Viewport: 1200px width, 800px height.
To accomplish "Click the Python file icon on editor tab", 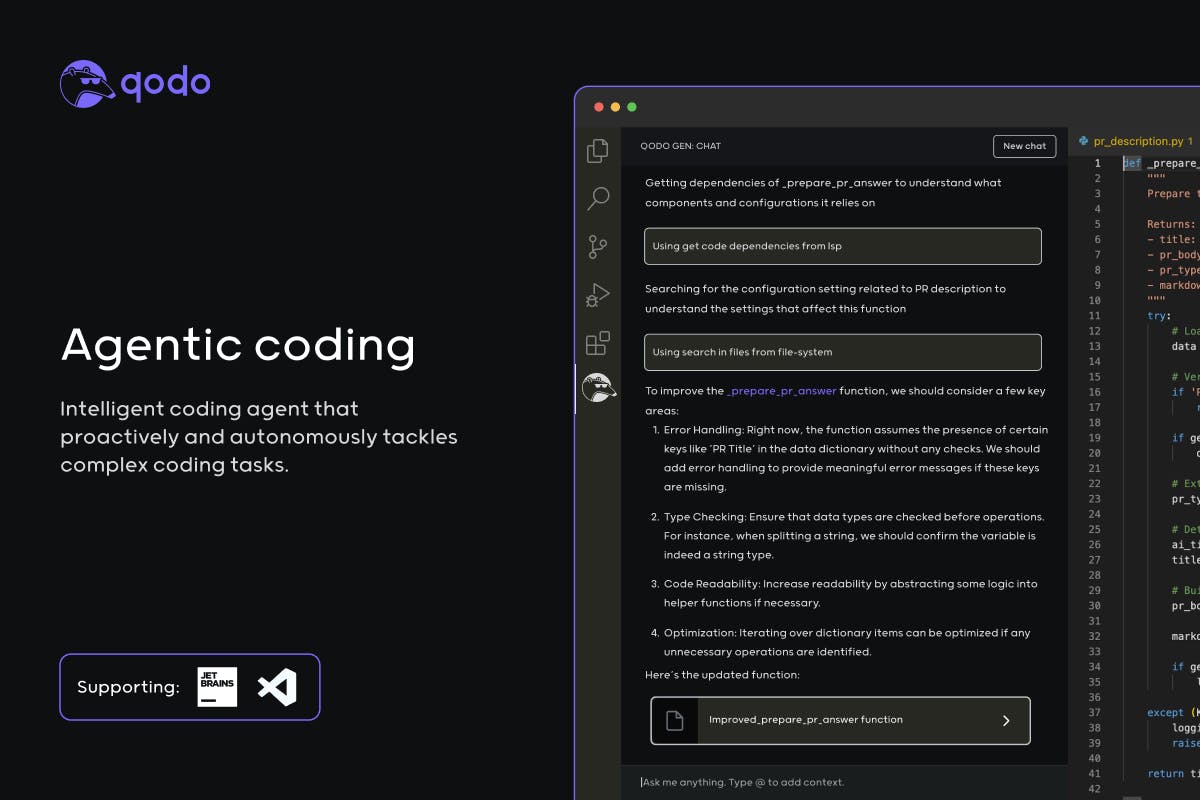I will click(x=1083, y=142).
